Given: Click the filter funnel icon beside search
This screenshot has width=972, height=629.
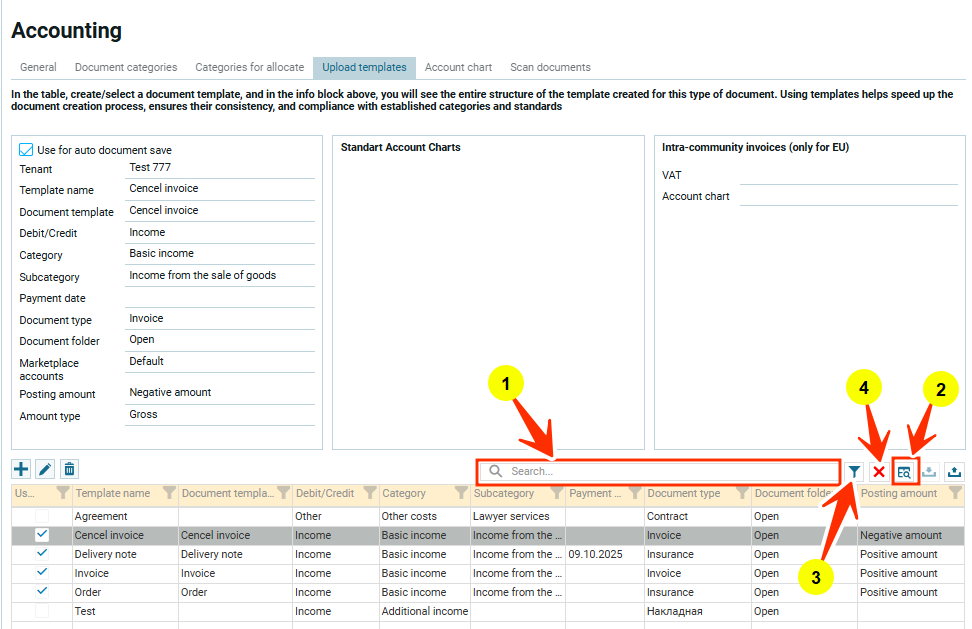Looking at the screenshot, I should (855, 471).
